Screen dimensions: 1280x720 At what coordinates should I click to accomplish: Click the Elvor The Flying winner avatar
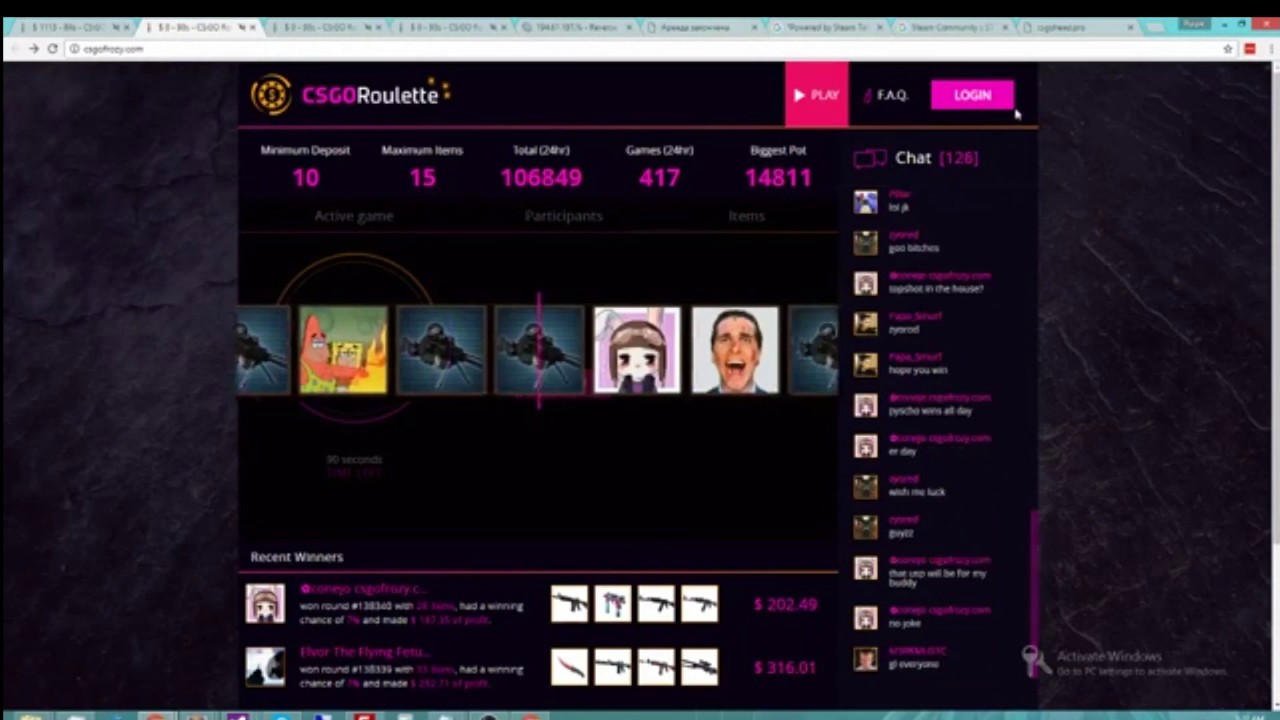265,667
